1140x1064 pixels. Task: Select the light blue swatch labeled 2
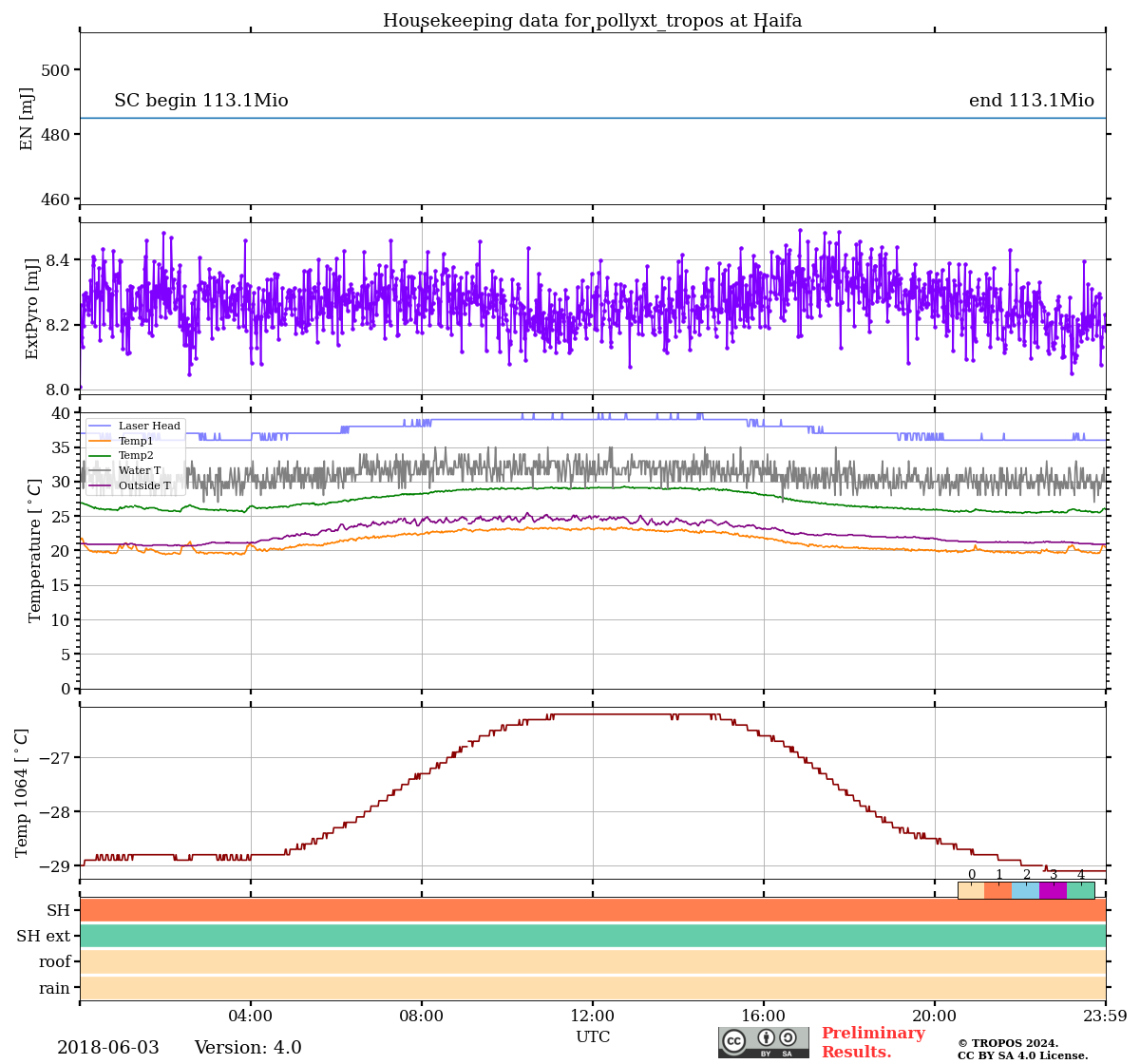click(1026, 890)
